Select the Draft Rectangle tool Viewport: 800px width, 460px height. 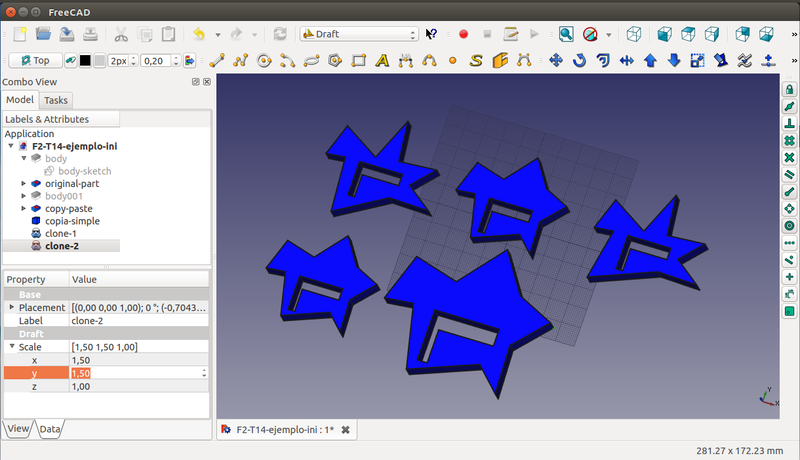pyautogui.click(x=358, y=60)
